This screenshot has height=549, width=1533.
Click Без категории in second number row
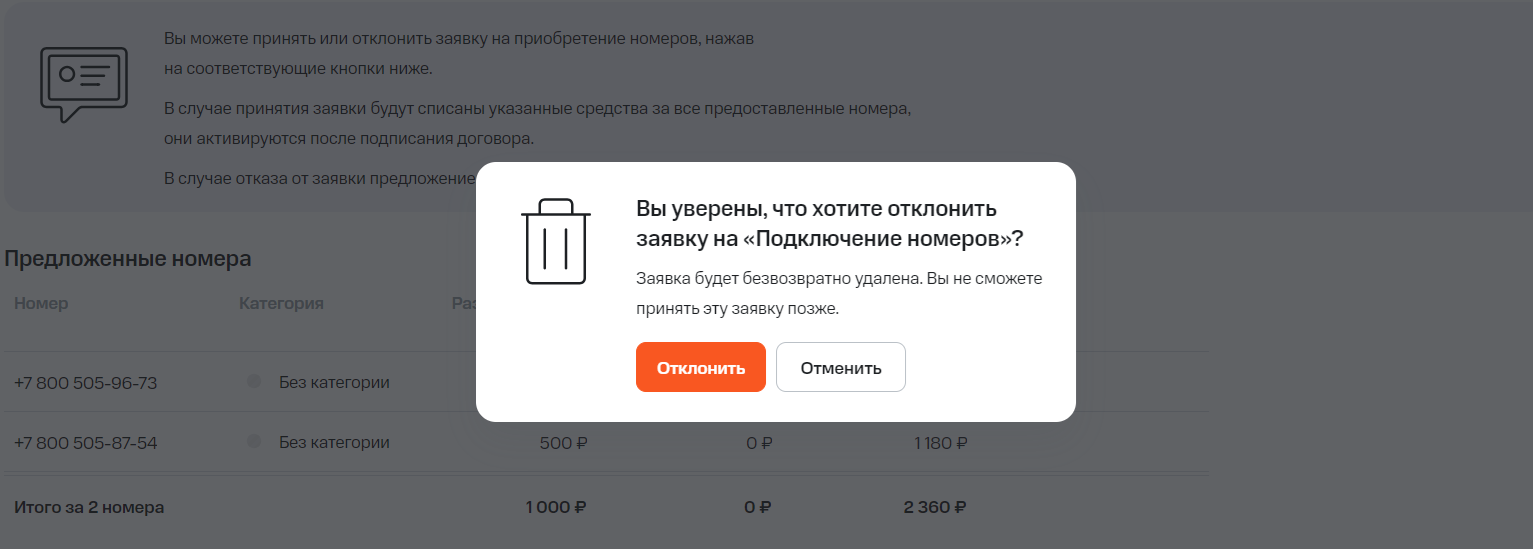coord(334,443)
